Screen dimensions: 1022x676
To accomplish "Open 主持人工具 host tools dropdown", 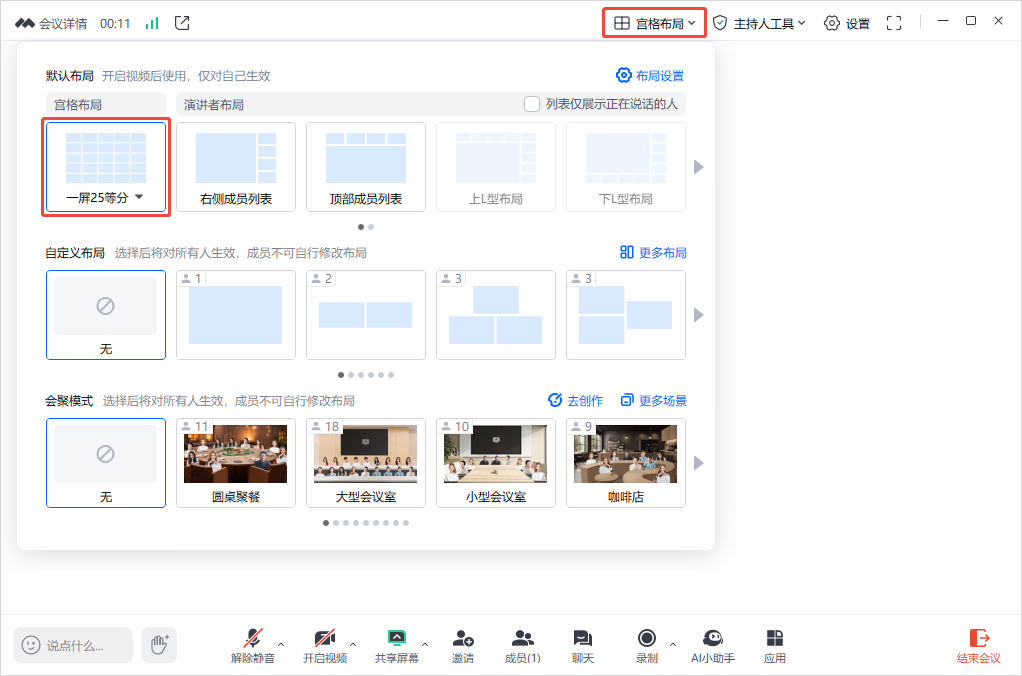I will 759,23.
